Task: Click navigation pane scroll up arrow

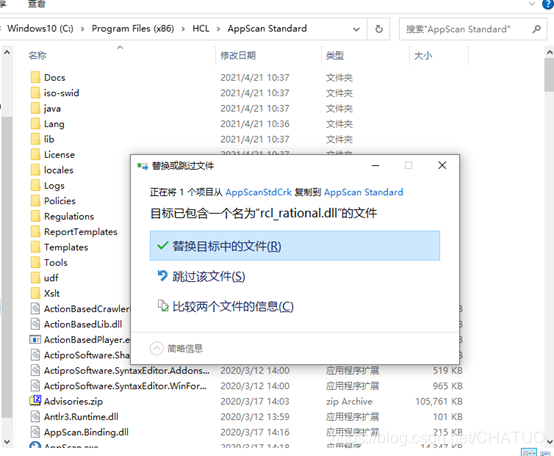Action: pos(7,53)
